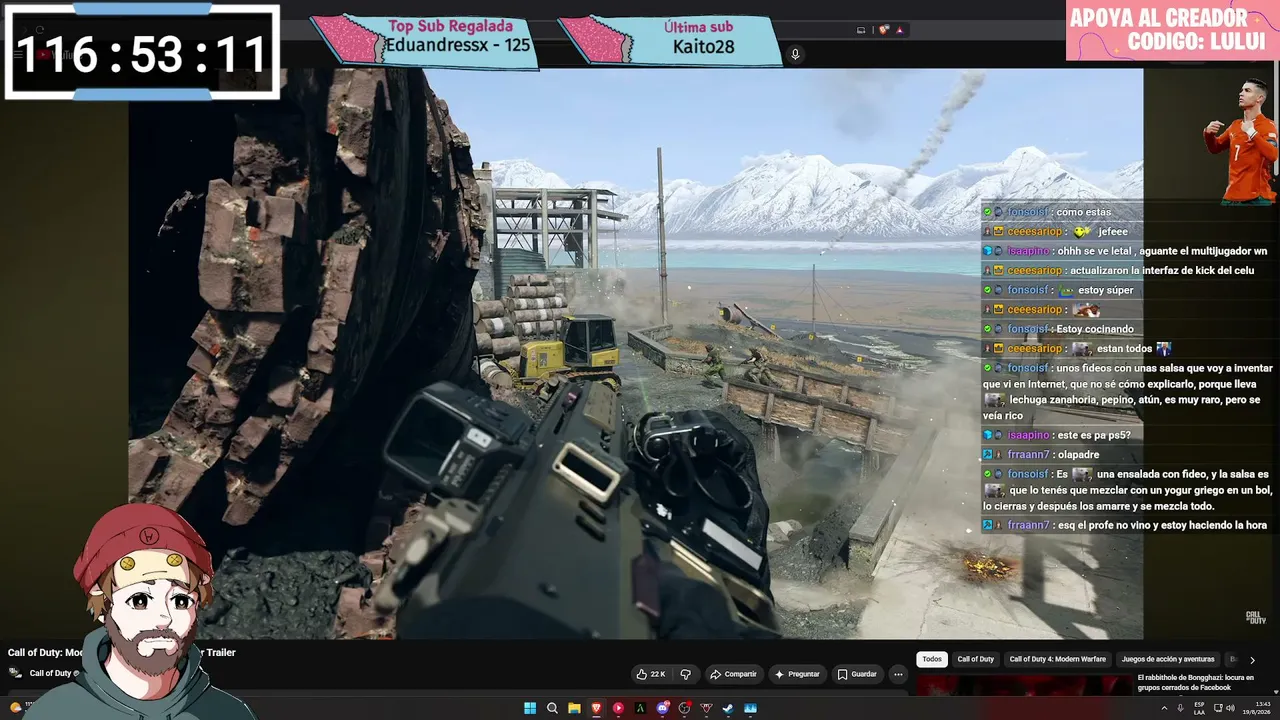Show more filter chips with right arrow

point(1252,660)
